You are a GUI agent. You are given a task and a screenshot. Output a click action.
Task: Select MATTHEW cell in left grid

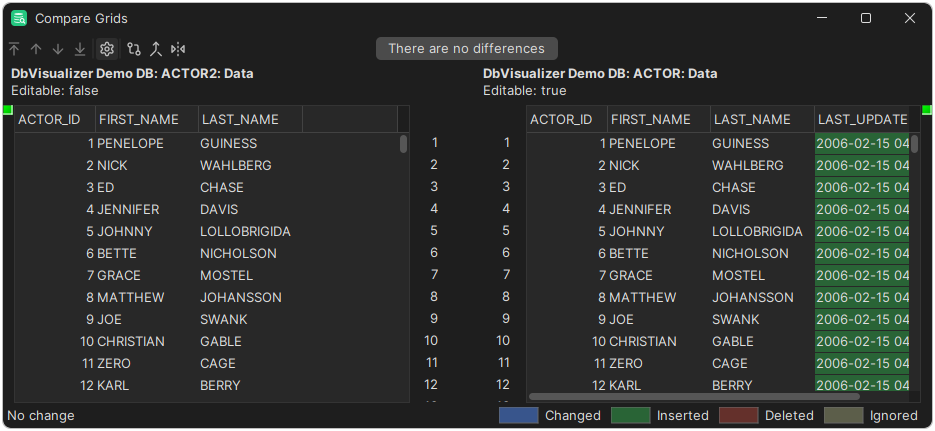[x=147, y=297]
